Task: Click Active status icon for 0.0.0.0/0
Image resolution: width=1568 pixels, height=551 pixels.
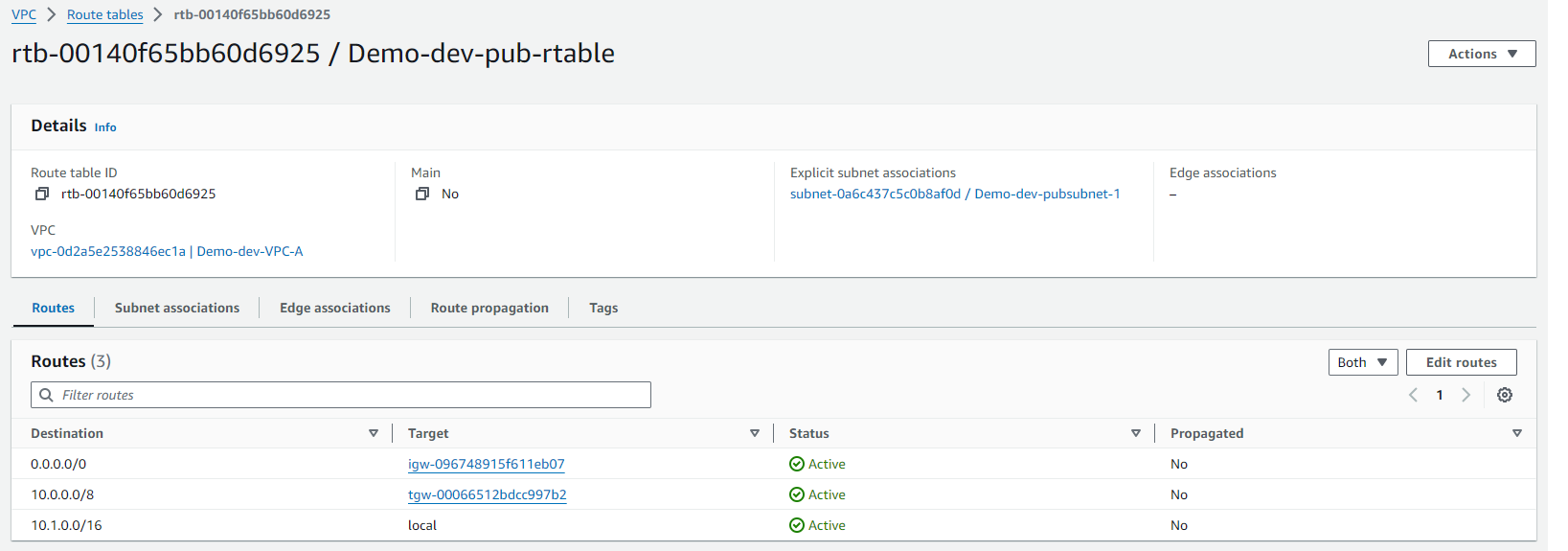Action: tap(797, 464)
